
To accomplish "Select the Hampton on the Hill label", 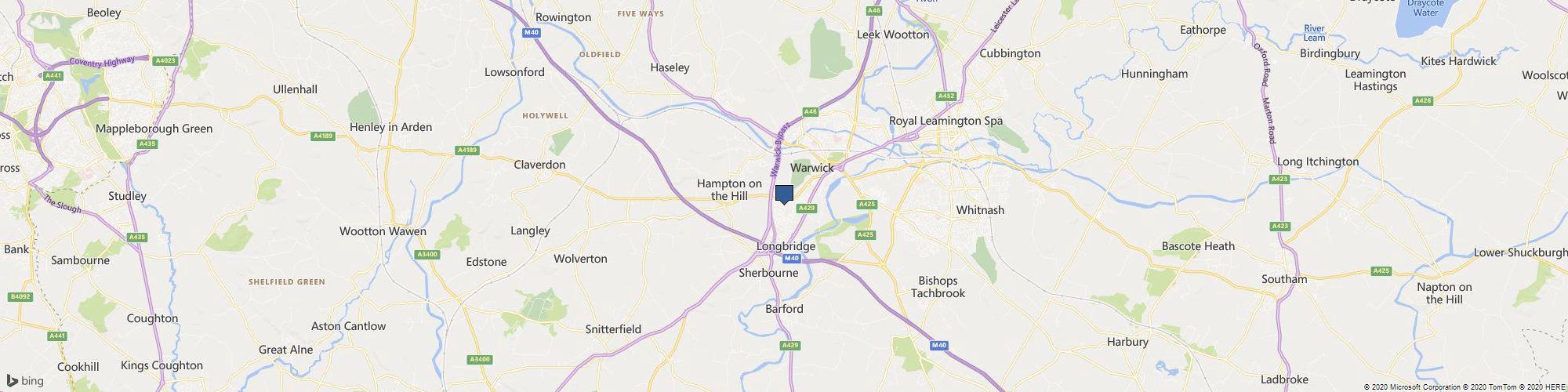I will pos(729,190).
